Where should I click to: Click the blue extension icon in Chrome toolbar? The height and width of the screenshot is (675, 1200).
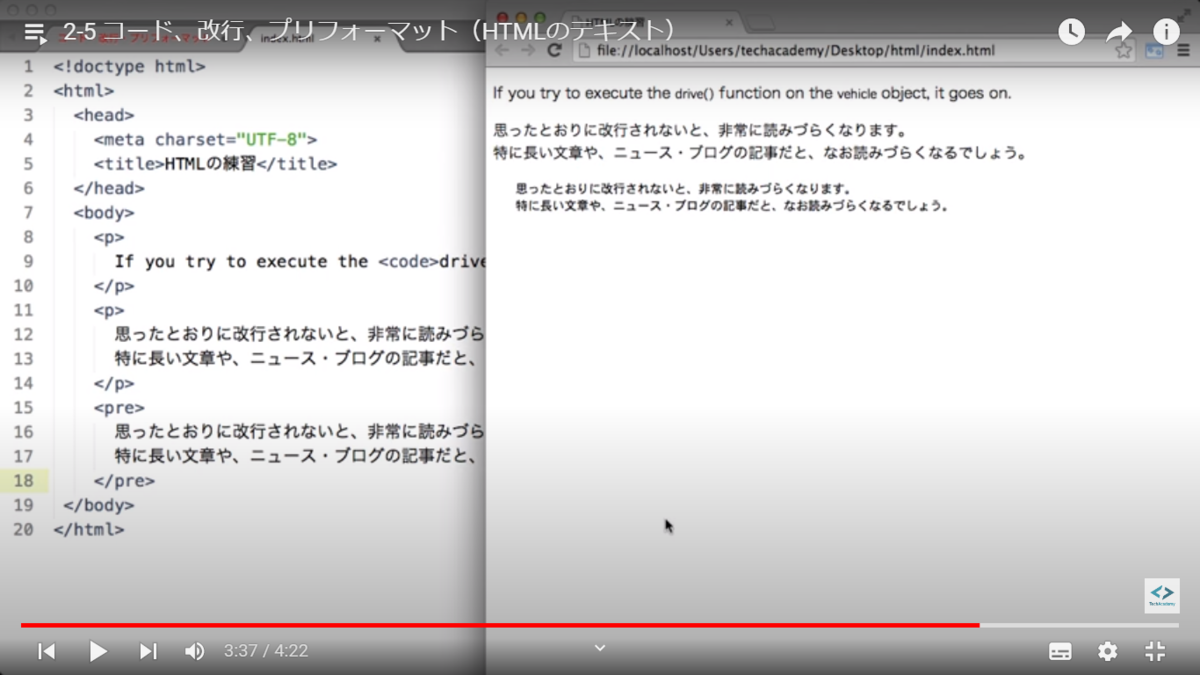pyautogui.click(x=1154, y=50)
